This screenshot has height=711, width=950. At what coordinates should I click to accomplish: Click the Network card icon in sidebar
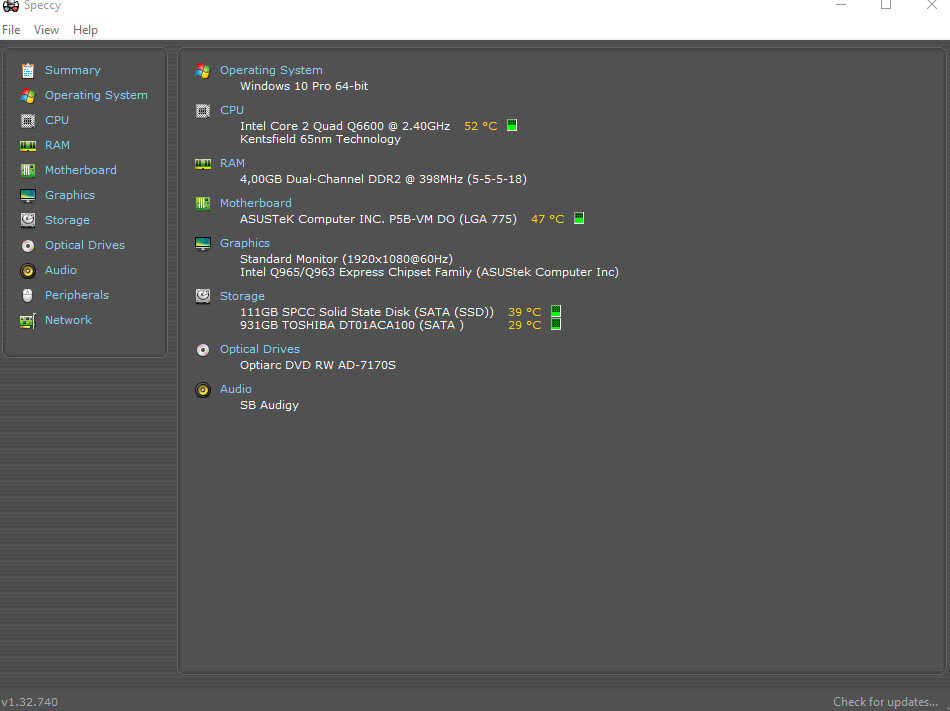tap(28, 320)
